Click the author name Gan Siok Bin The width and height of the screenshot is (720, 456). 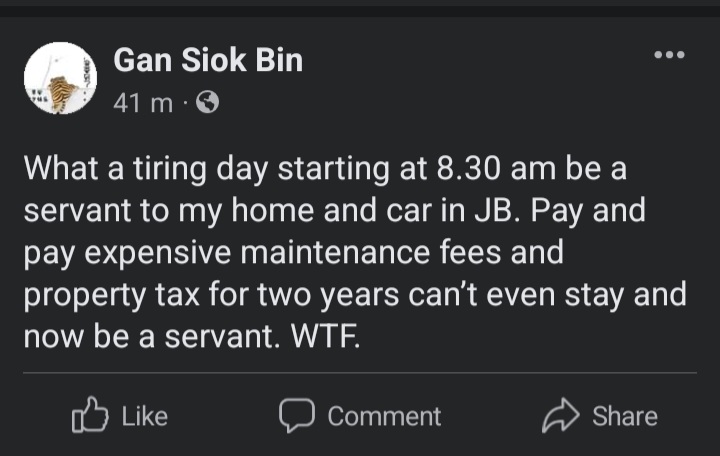(208, 61)
